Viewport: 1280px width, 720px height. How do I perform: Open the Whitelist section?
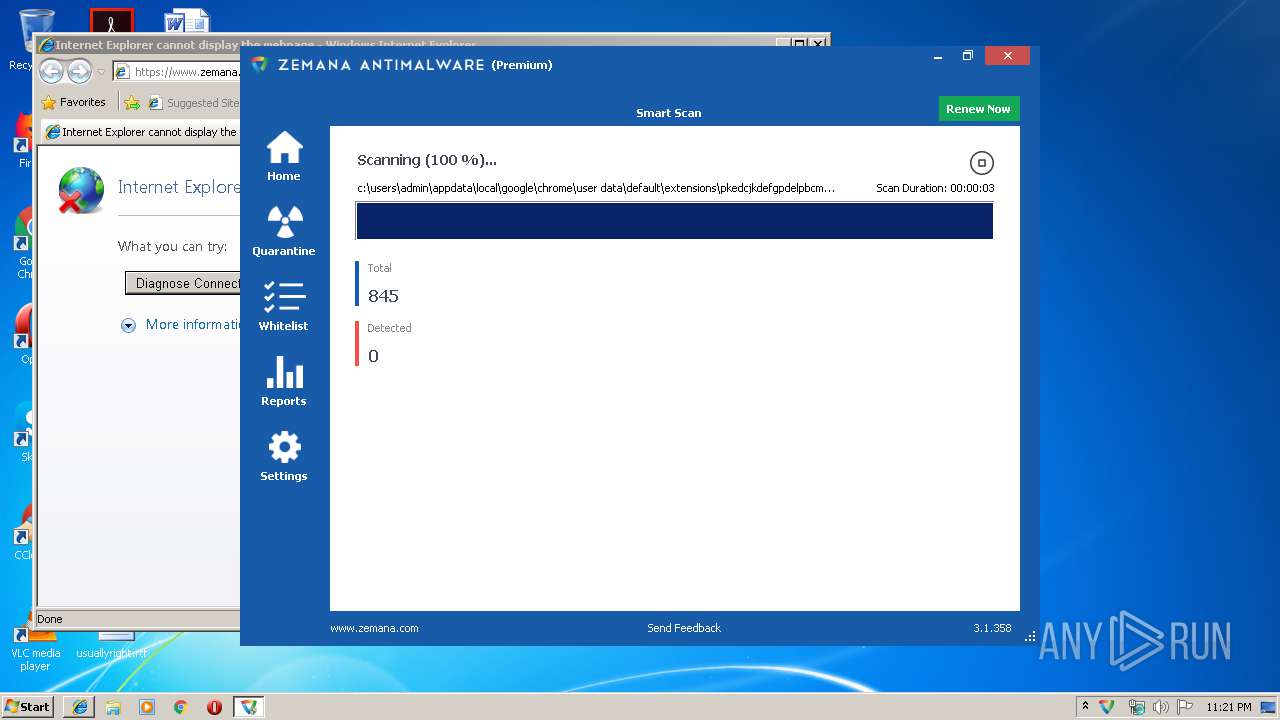[284, 306]
